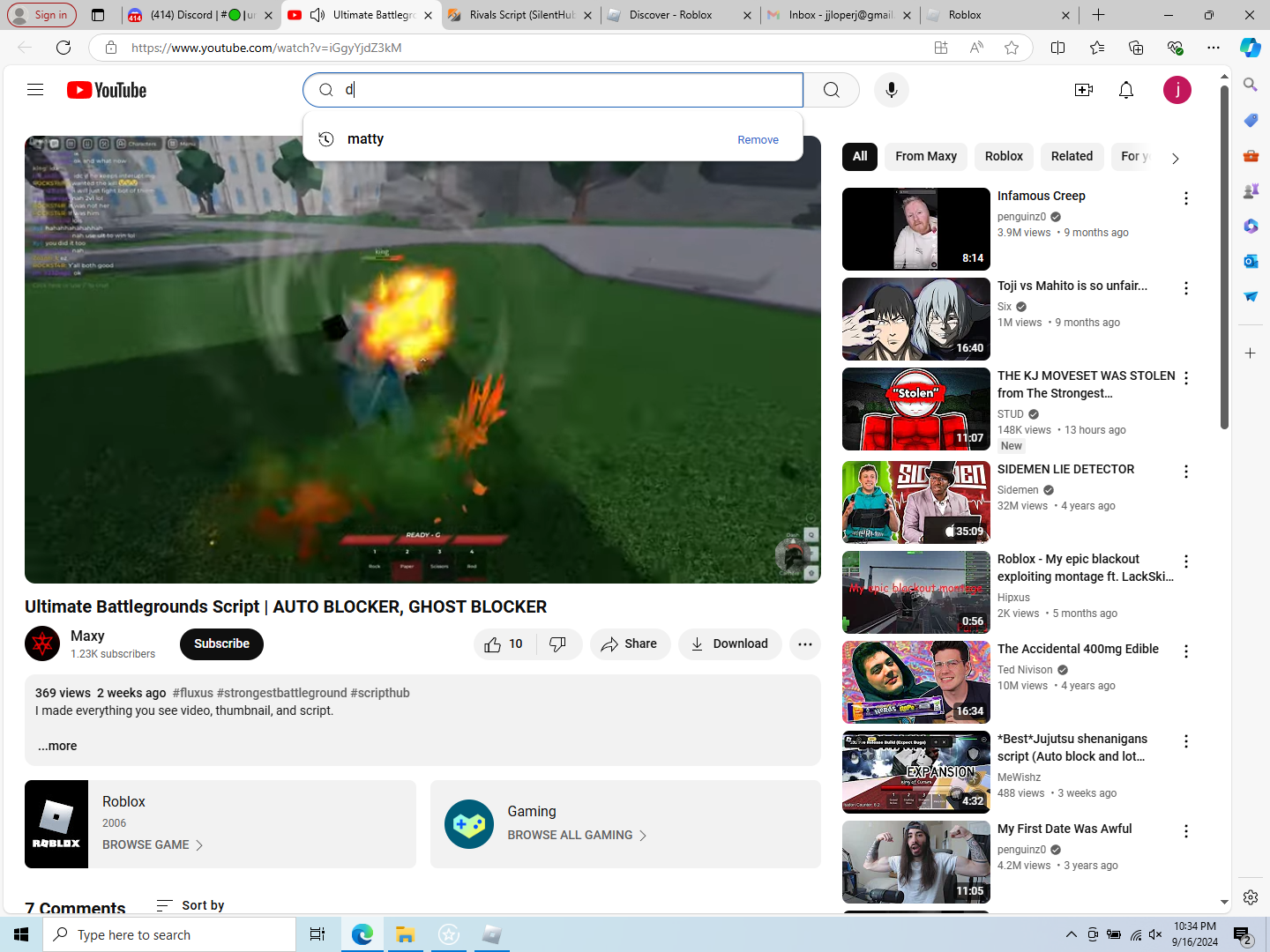Open options for Infamous Creep video
This screenshot has height=952, width=1270.
1186,198
